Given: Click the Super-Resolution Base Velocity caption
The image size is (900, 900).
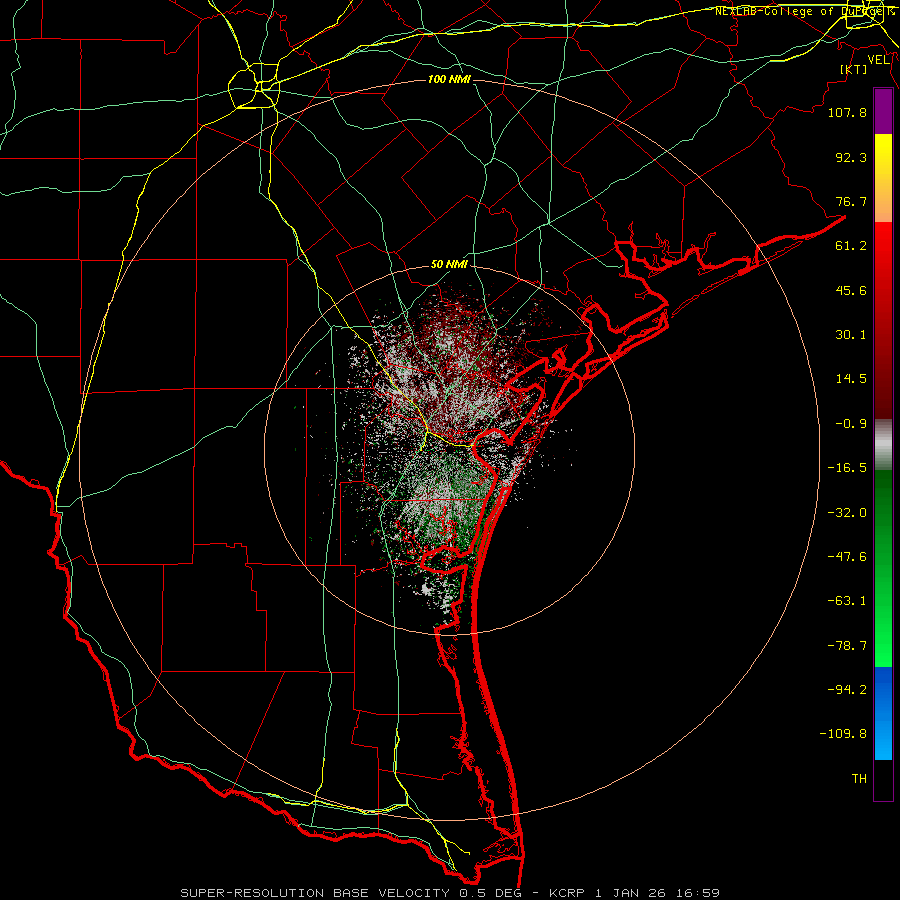Looking at the screenshot, I should (449, 893).
